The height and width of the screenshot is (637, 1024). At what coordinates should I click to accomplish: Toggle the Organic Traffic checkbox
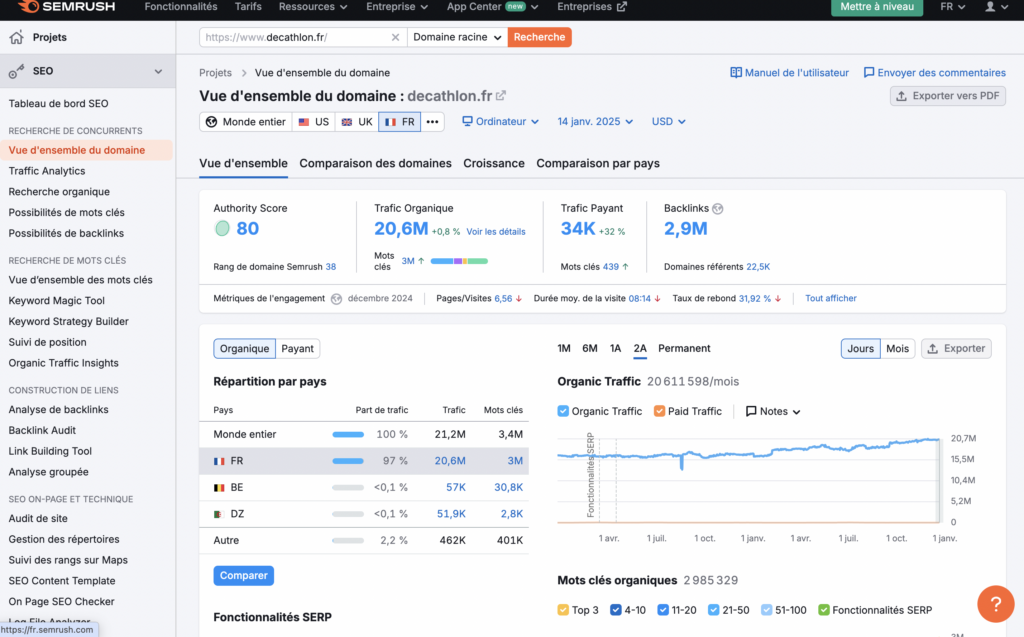click(563, 411)
